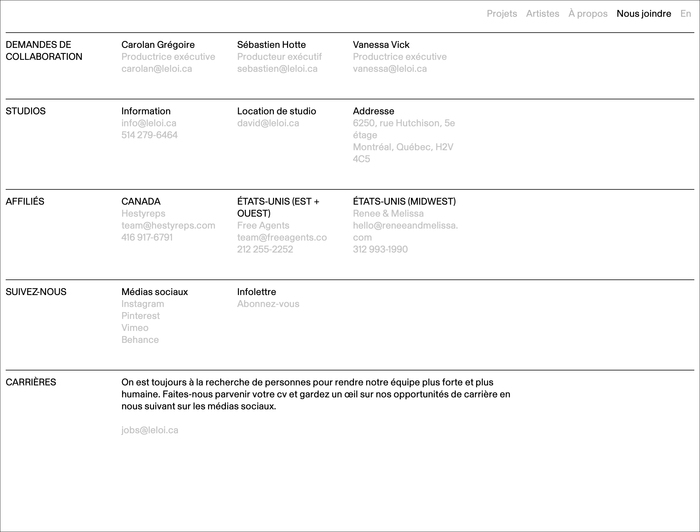This screenshot has height=532, width=700.
Task: Click the sebastien@leloi.ca email link
Action: [277, 69]
